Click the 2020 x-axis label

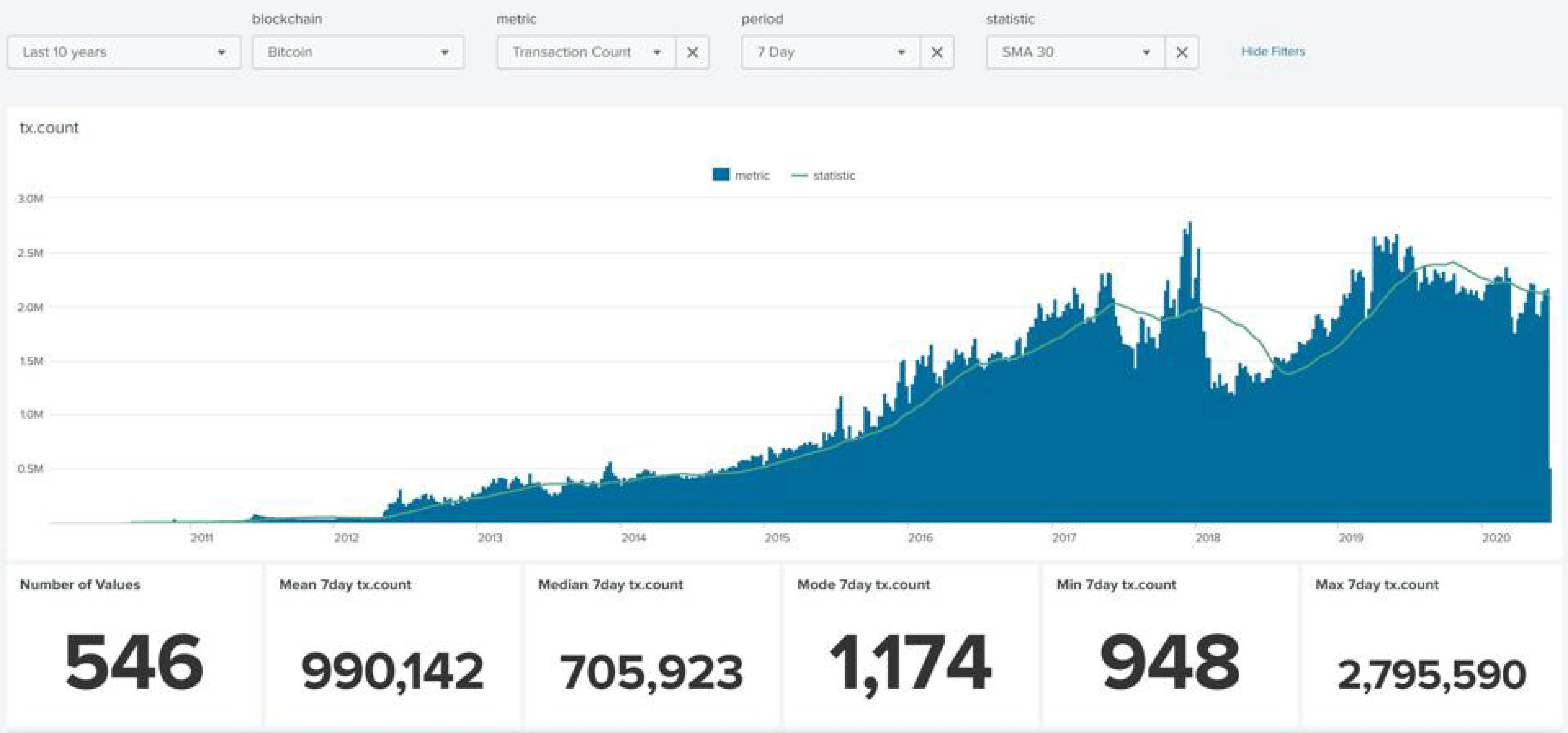tap(1496, 538)
